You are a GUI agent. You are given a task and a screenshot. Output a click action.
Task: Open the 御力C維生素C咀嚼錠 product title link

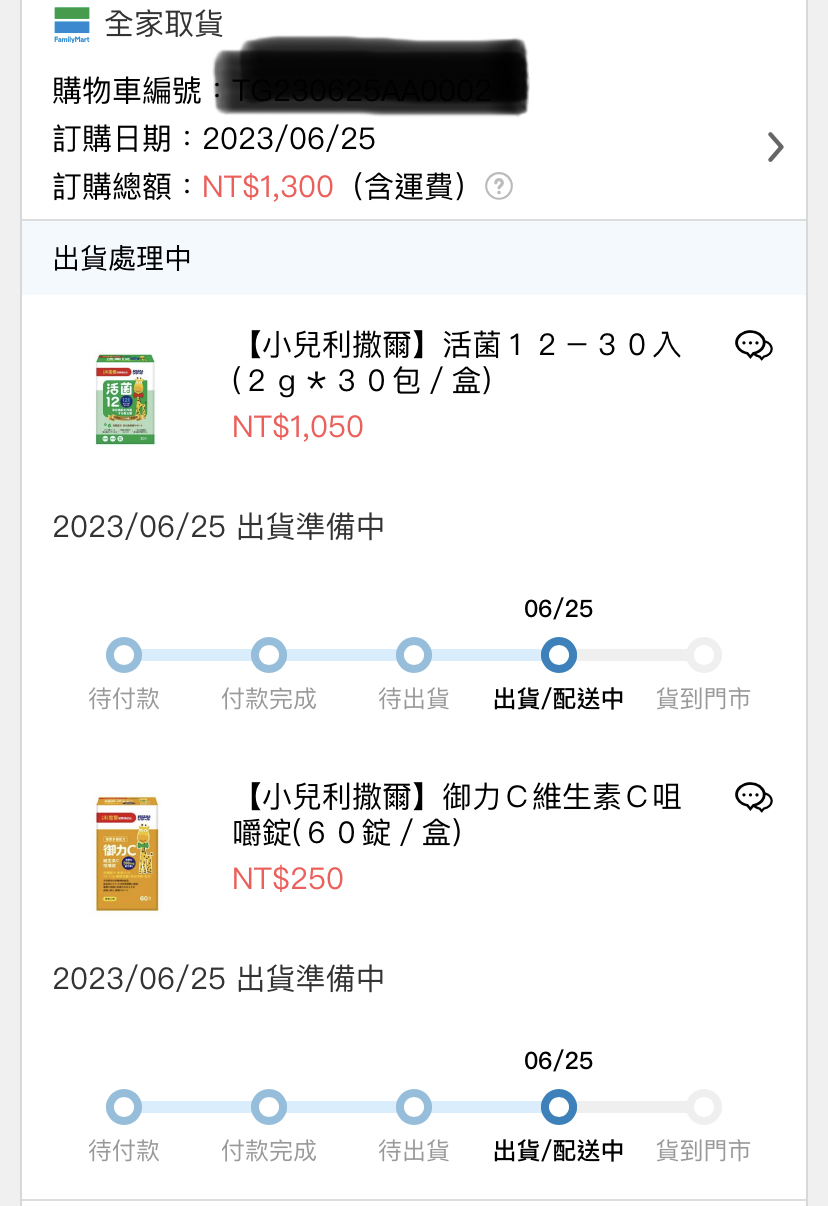point(457,815)
